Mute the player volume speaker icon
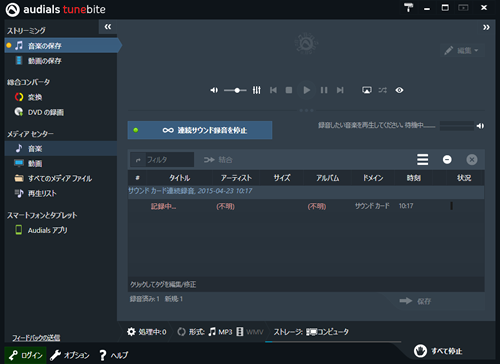500x364 pixels. [214, 90]
